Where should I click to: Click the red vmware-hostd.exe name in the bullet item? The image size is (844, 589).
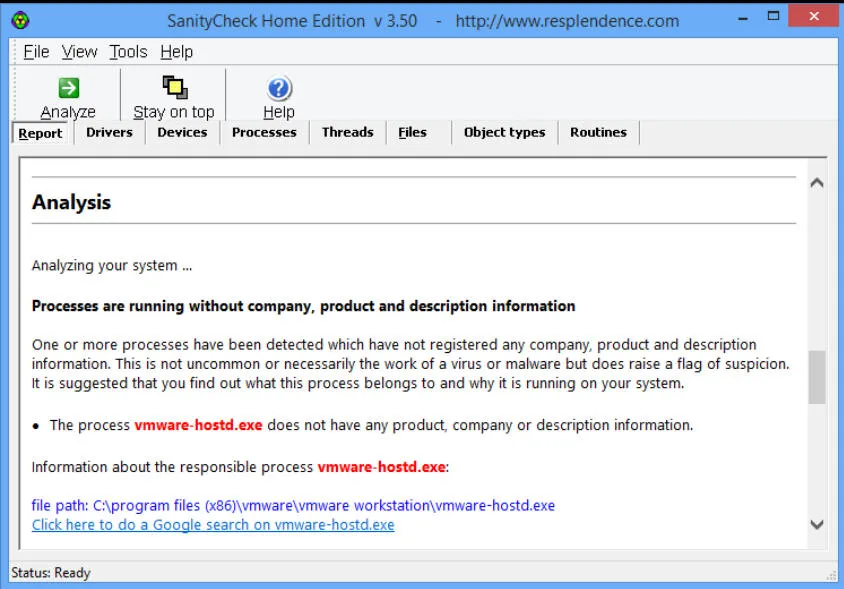[x=199, y=425]
